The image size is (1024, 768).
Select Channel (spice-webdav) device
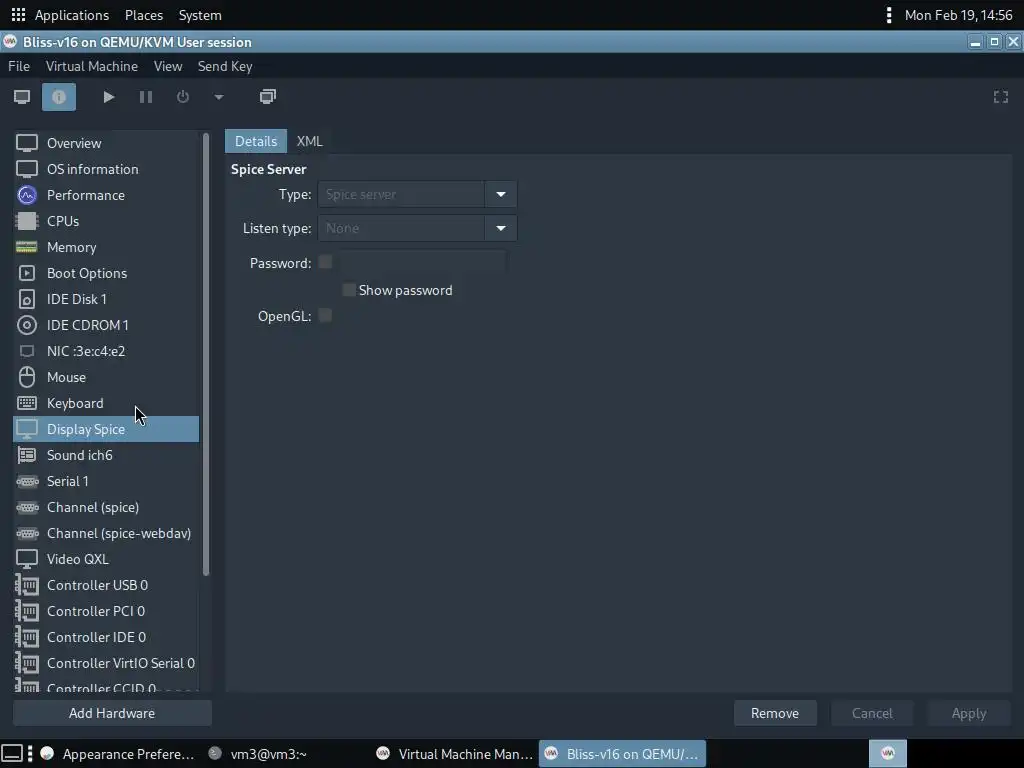[x=106, y=534]
